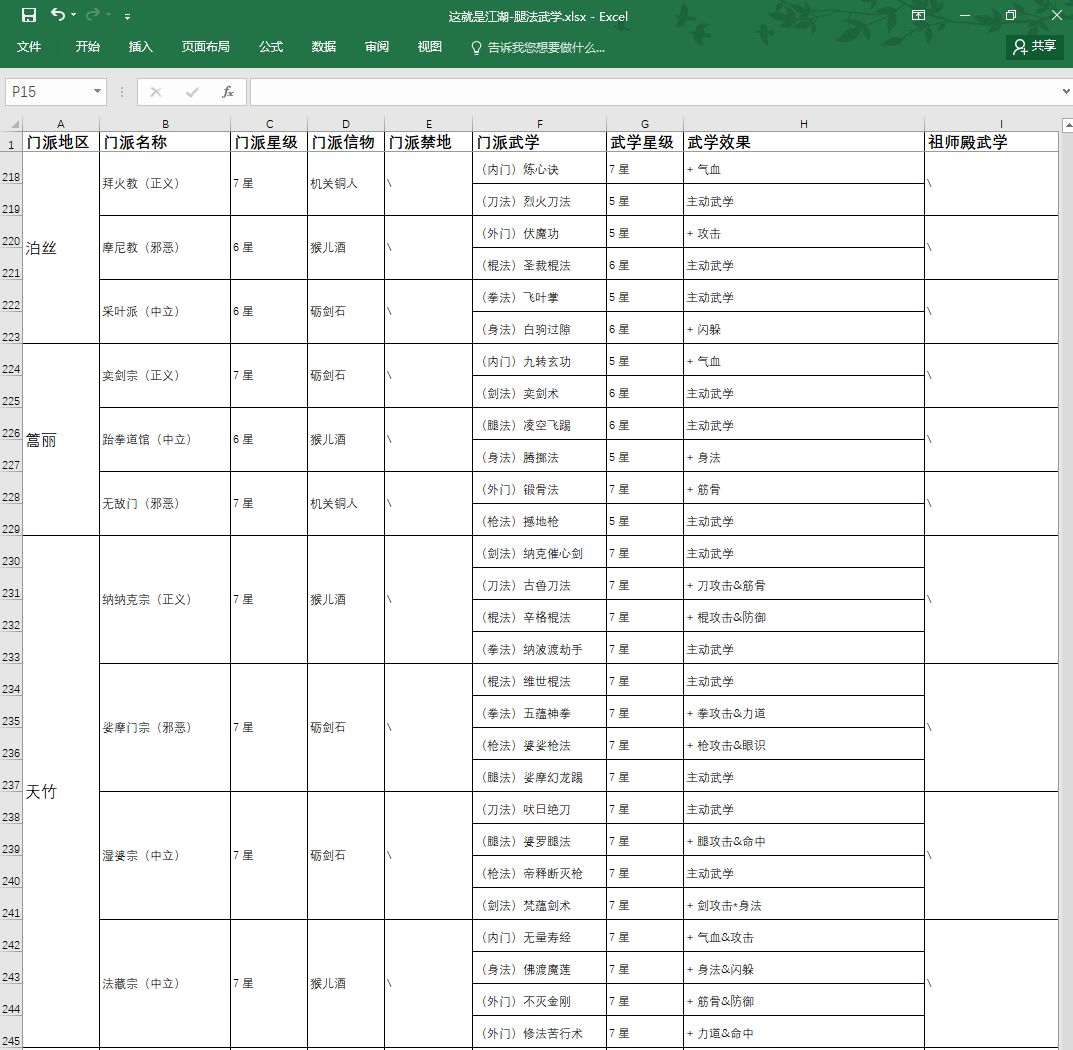
Task: Undo the last action
Action: point(57,14)
